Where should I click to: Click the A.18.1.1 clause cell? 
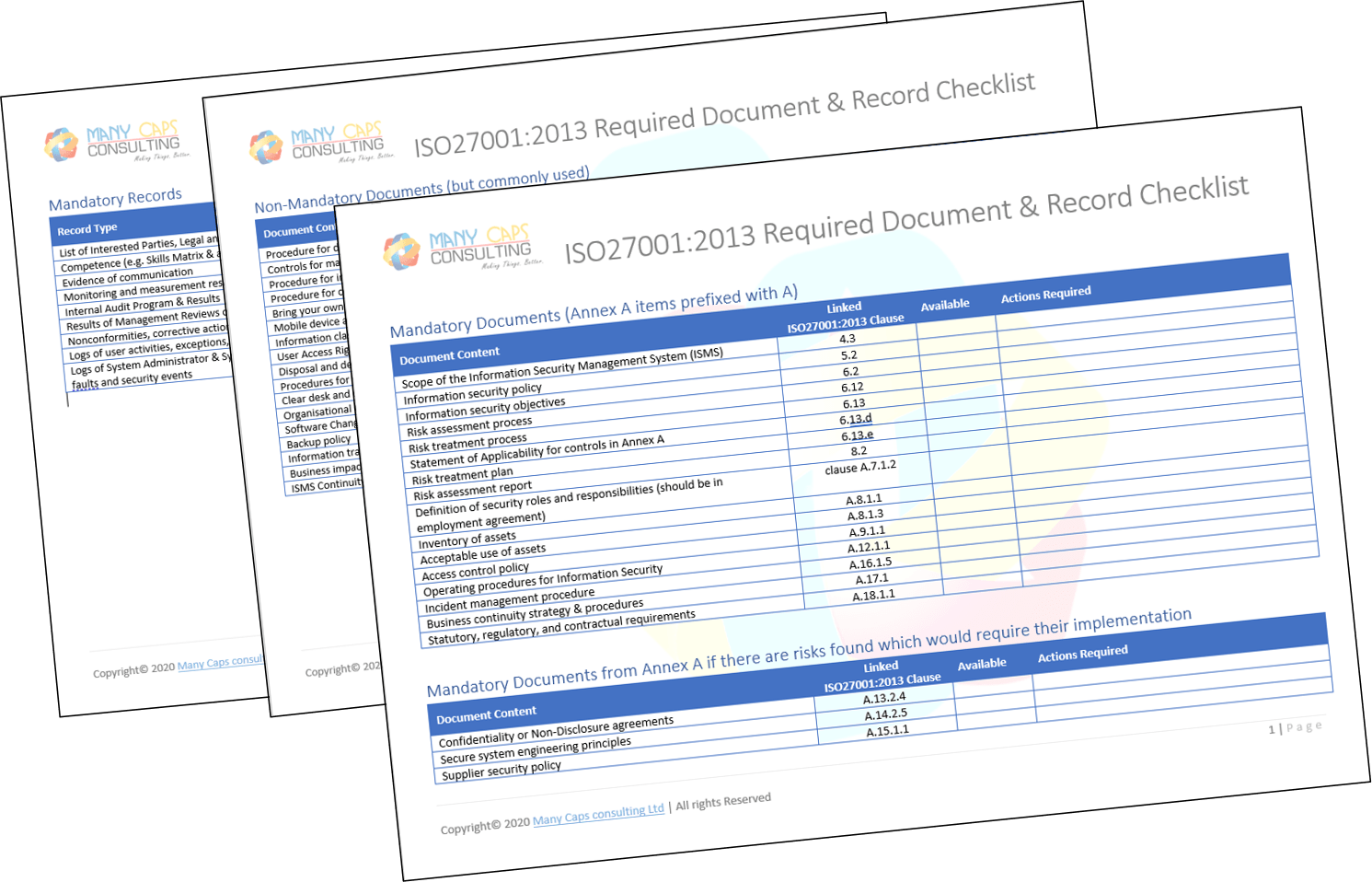tap(873, 595)
